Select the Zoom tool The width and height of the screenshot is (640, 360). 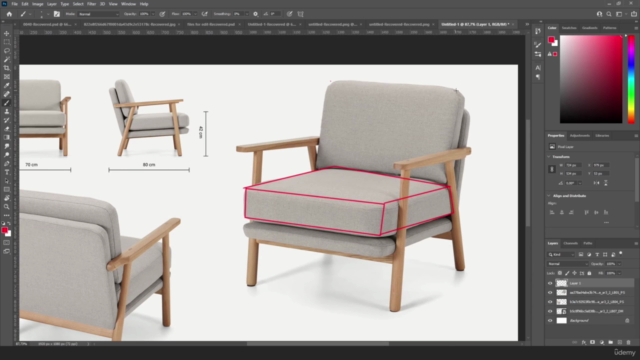(7, 207)
